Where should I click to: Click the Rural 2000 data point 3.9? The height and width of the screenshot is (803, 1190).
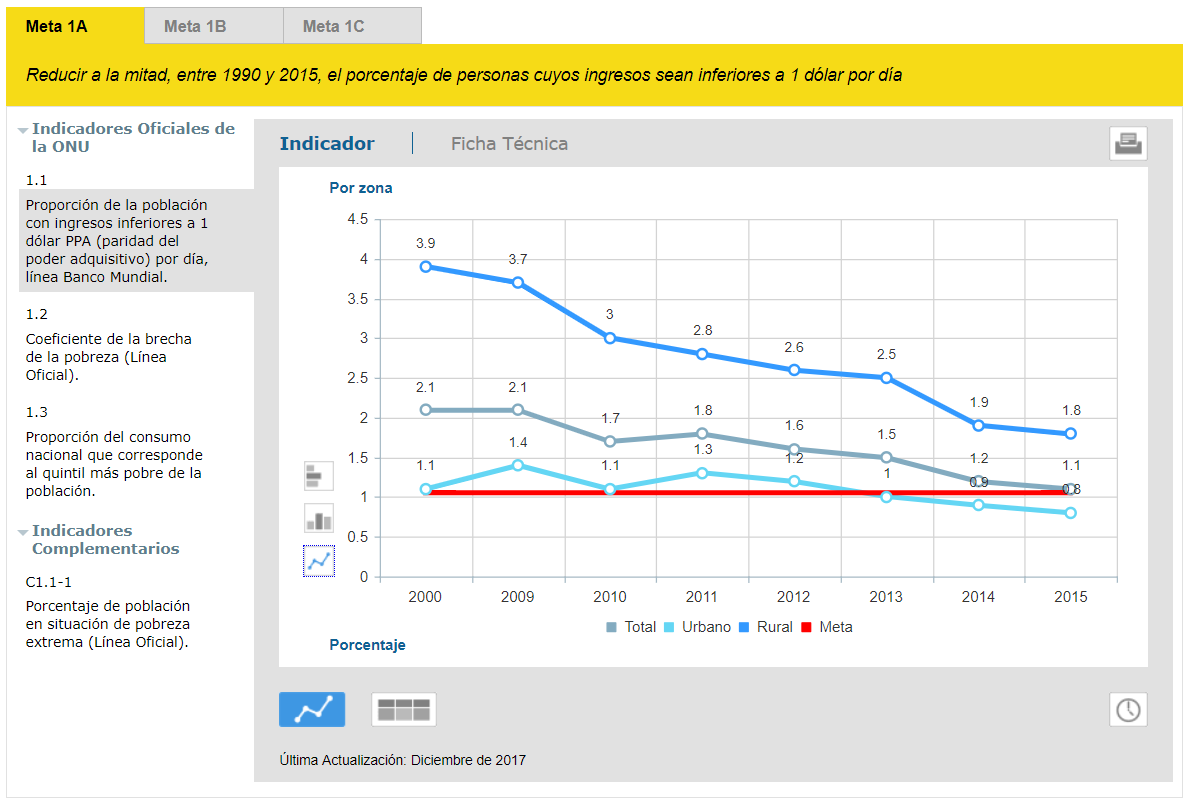(426, 266)
